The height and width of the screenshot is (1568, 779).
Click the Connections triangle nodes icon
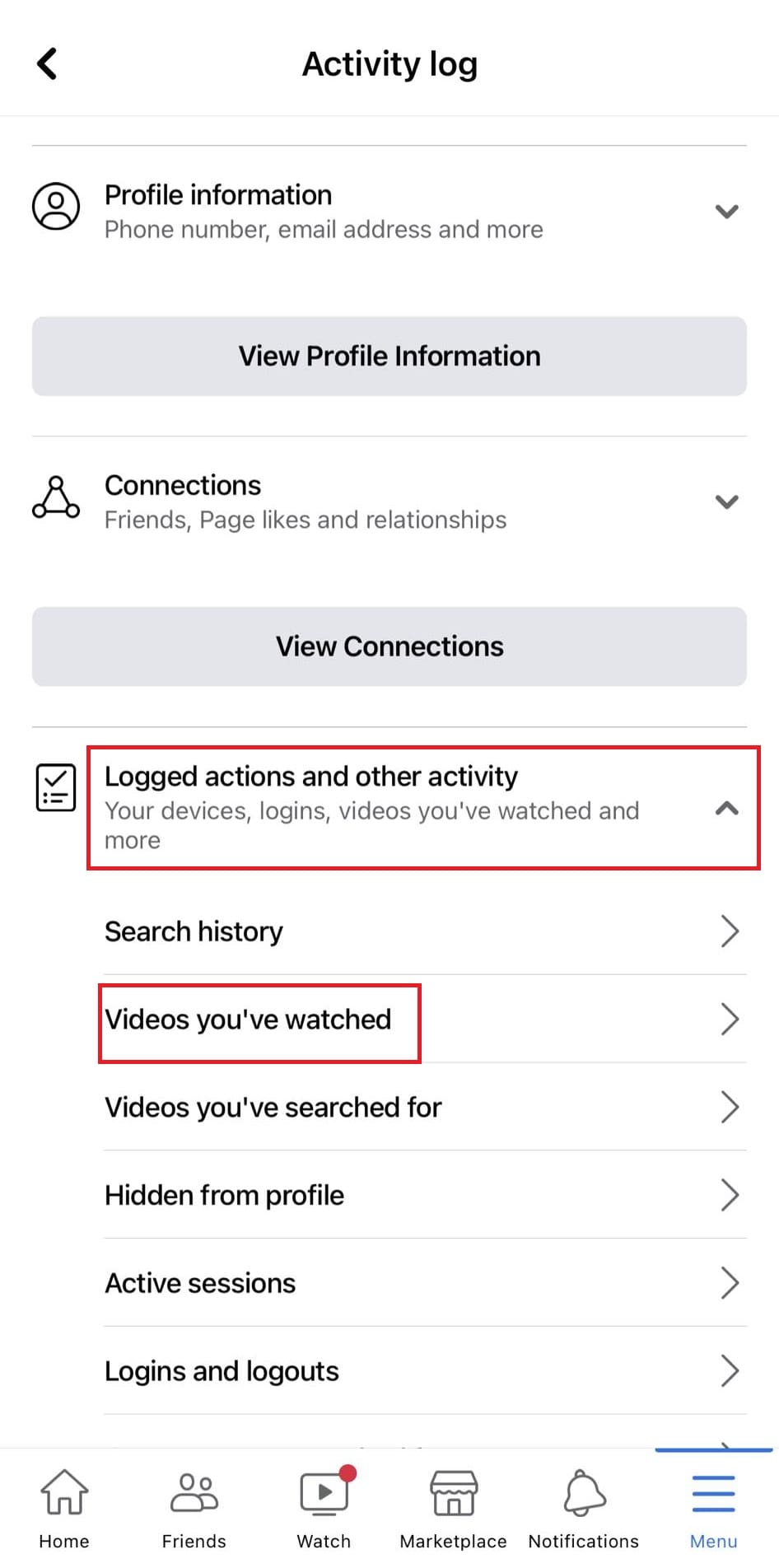click(x=56, y=497)
